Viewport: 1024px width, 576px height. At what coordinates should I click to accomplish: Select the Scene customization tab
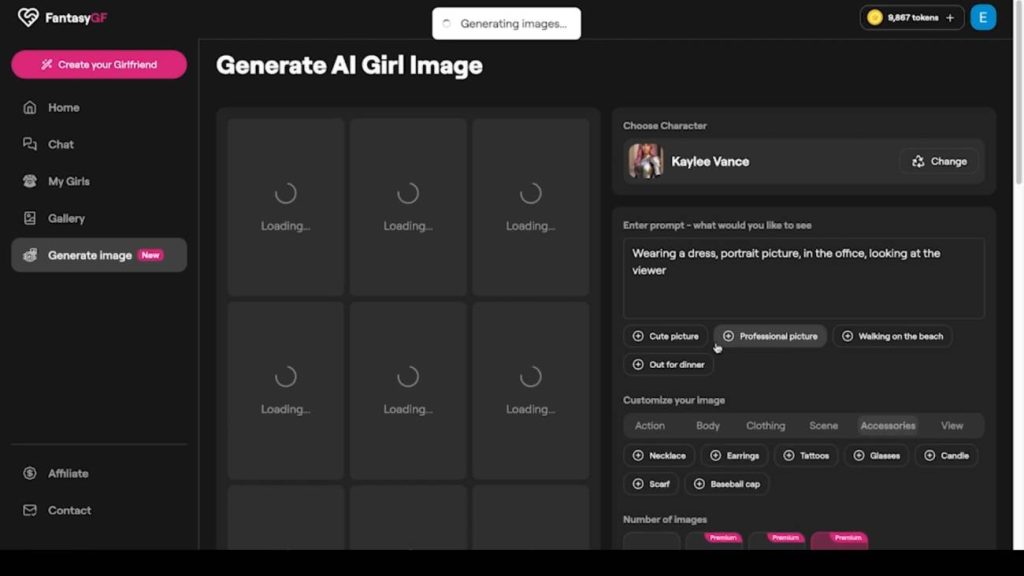823,426
